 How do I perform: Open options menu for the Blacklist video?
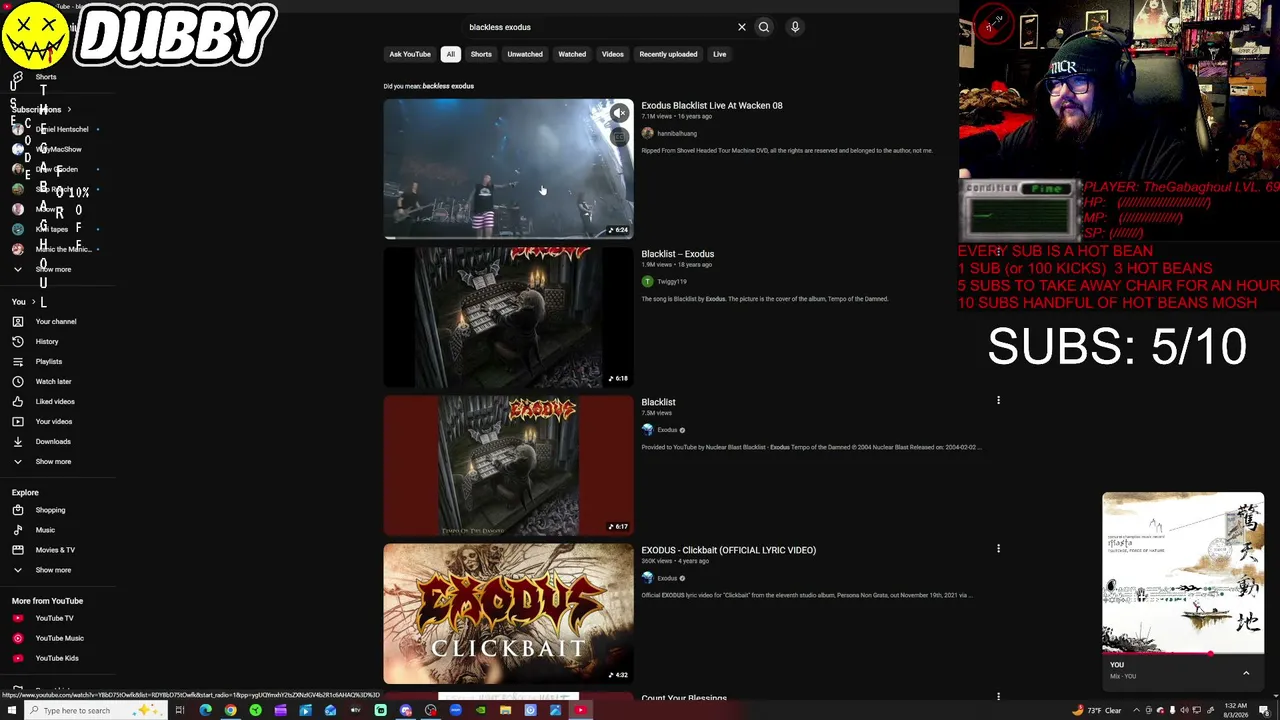coord(998,401)
